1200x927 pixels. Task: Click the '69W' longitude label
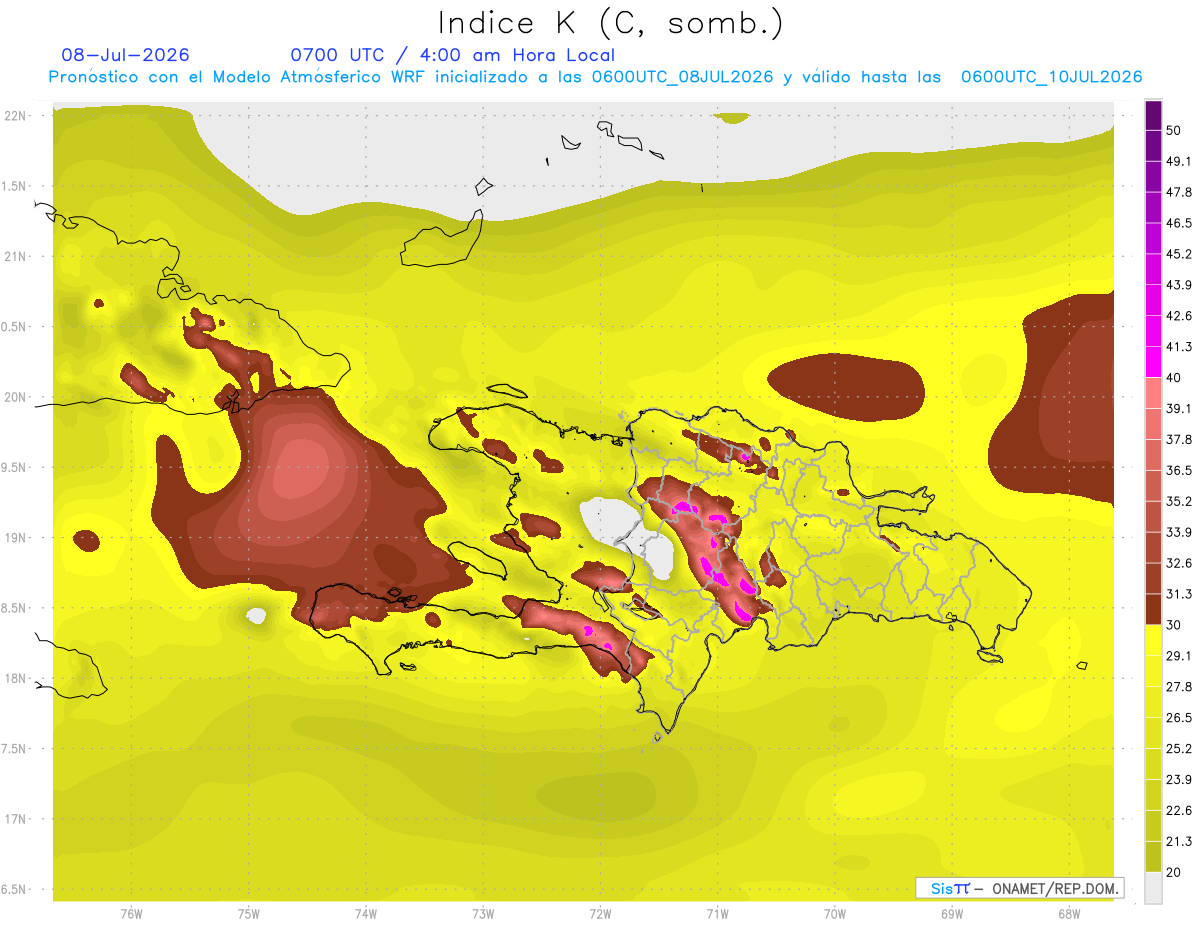(952, 914)
